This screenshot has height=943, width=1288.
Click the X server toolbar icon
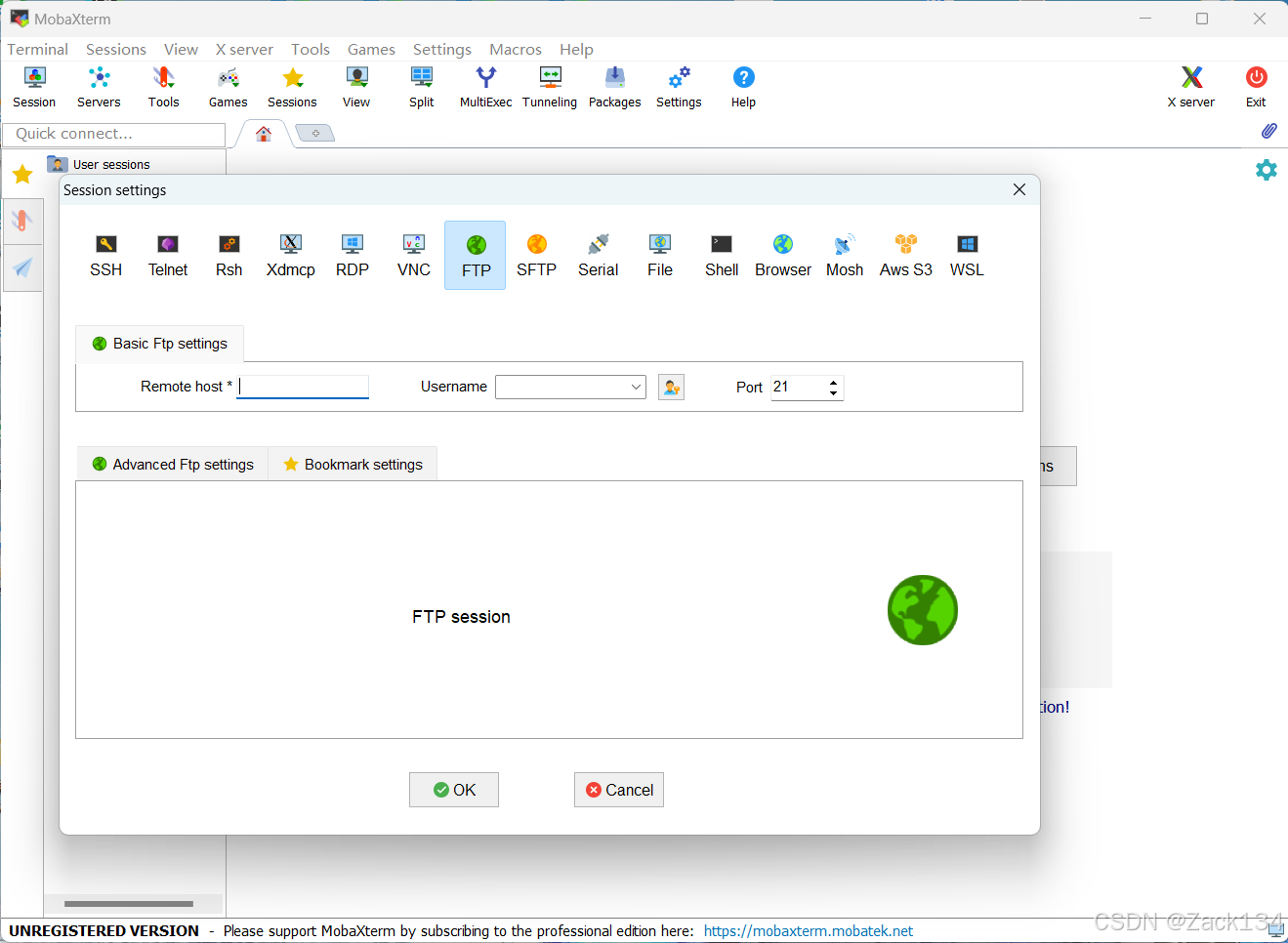point(1191,87)
